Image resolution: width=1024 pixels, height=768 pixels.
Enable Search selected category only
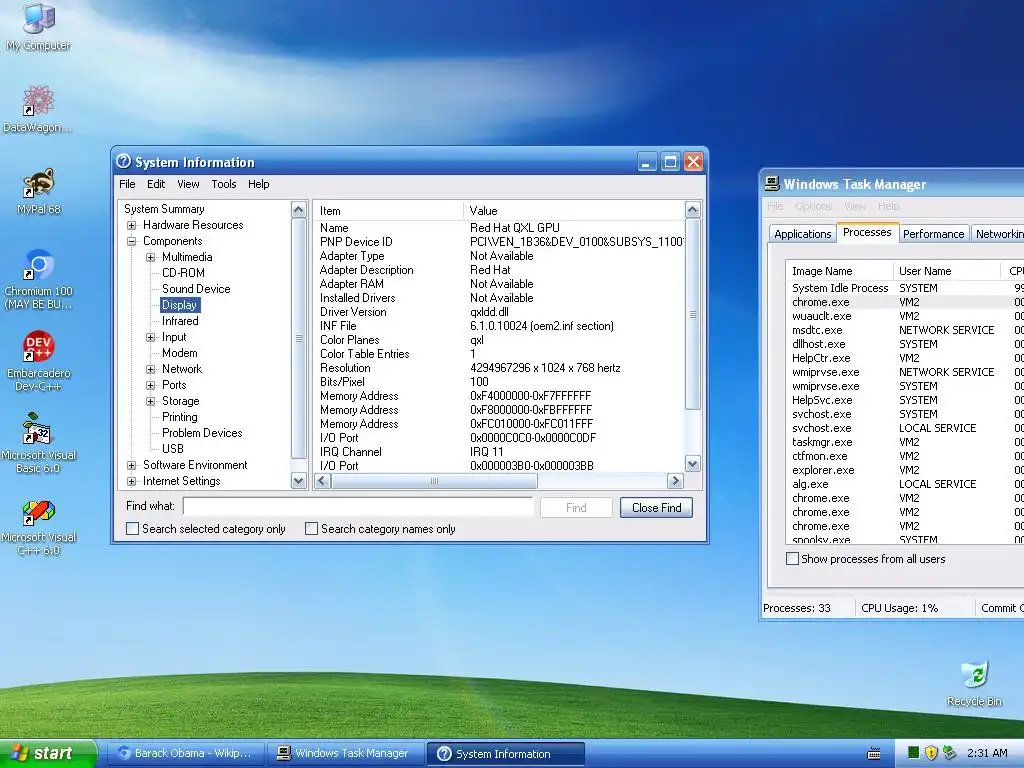coord(132,528)
